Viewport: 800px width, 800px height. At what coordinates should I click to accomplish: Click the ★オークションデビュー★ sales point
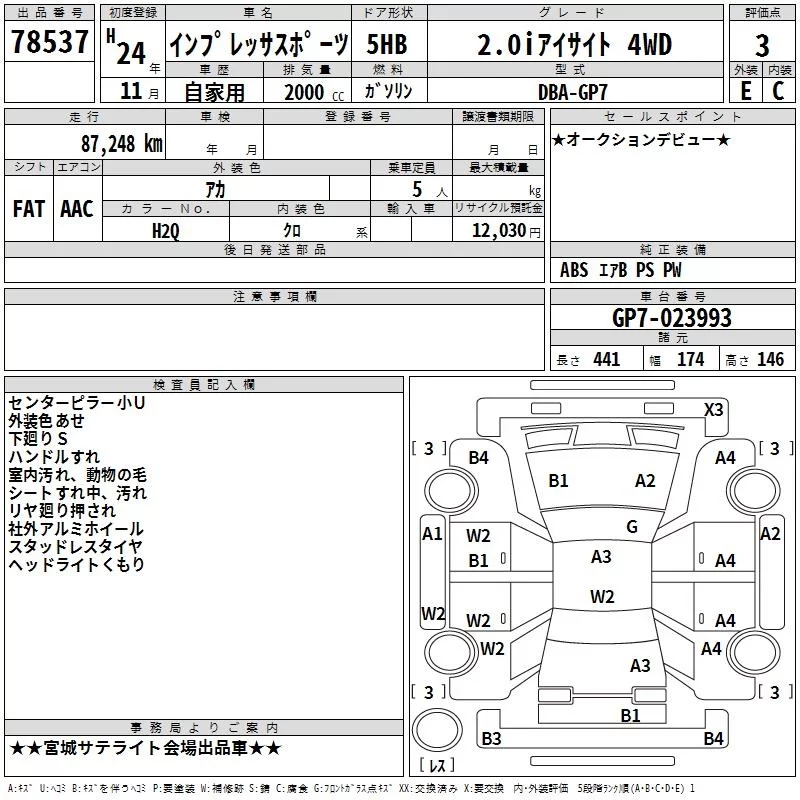point(641,139)
